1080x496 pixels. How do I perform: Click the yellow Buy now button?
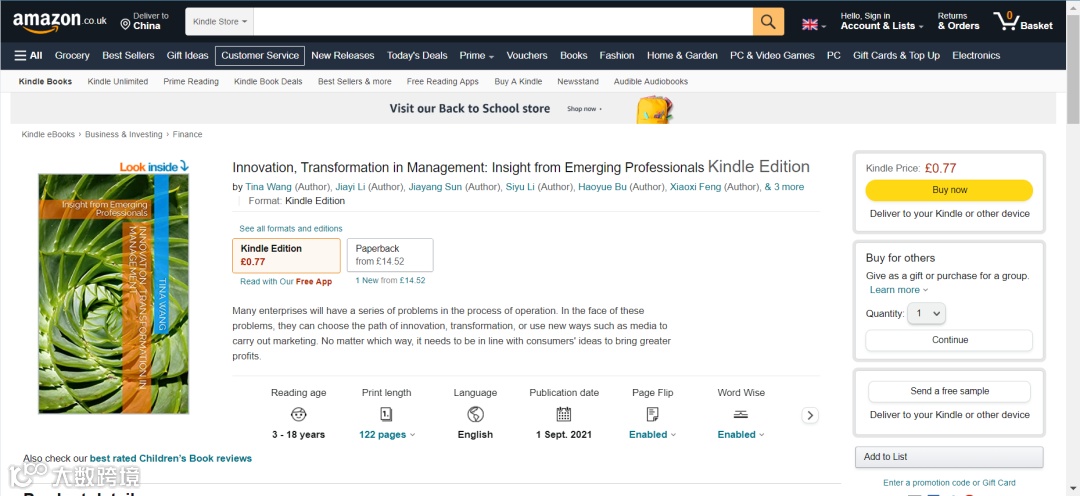[x=949, y=190]
